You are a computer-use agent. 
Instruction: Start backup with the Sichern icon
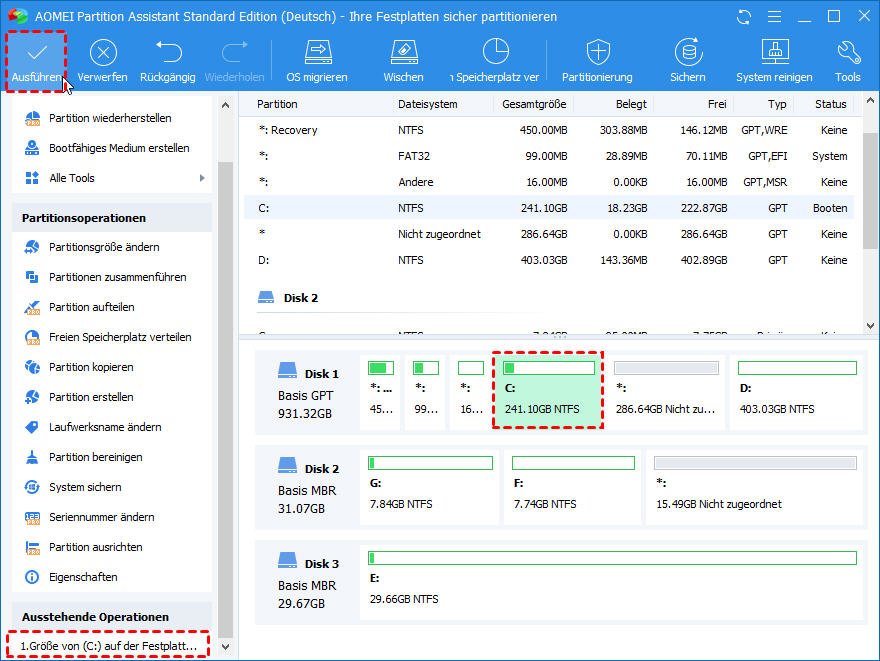click(687, 53)
